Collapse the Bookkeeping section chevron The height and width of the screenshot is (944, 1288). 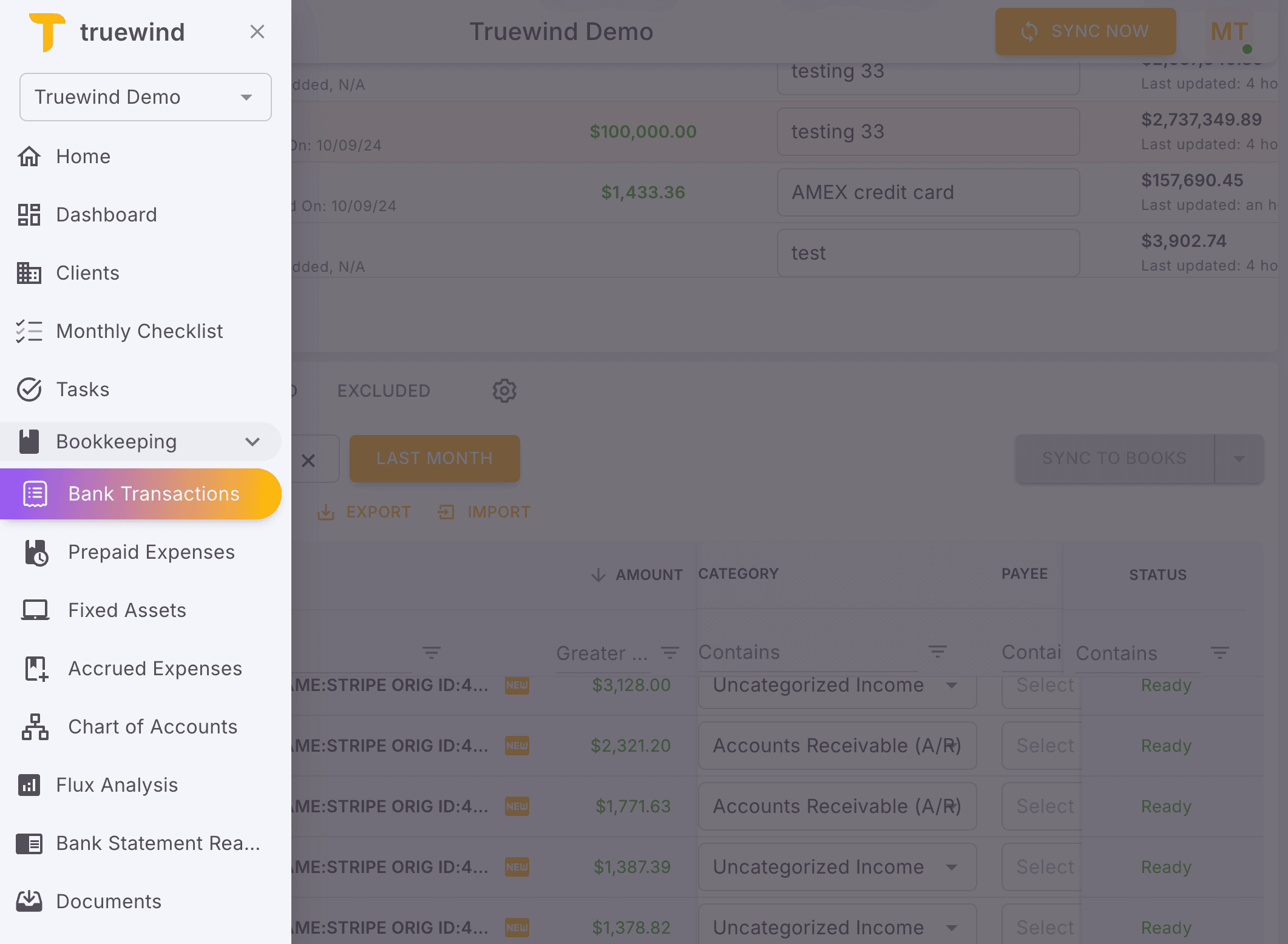point(253,442)
